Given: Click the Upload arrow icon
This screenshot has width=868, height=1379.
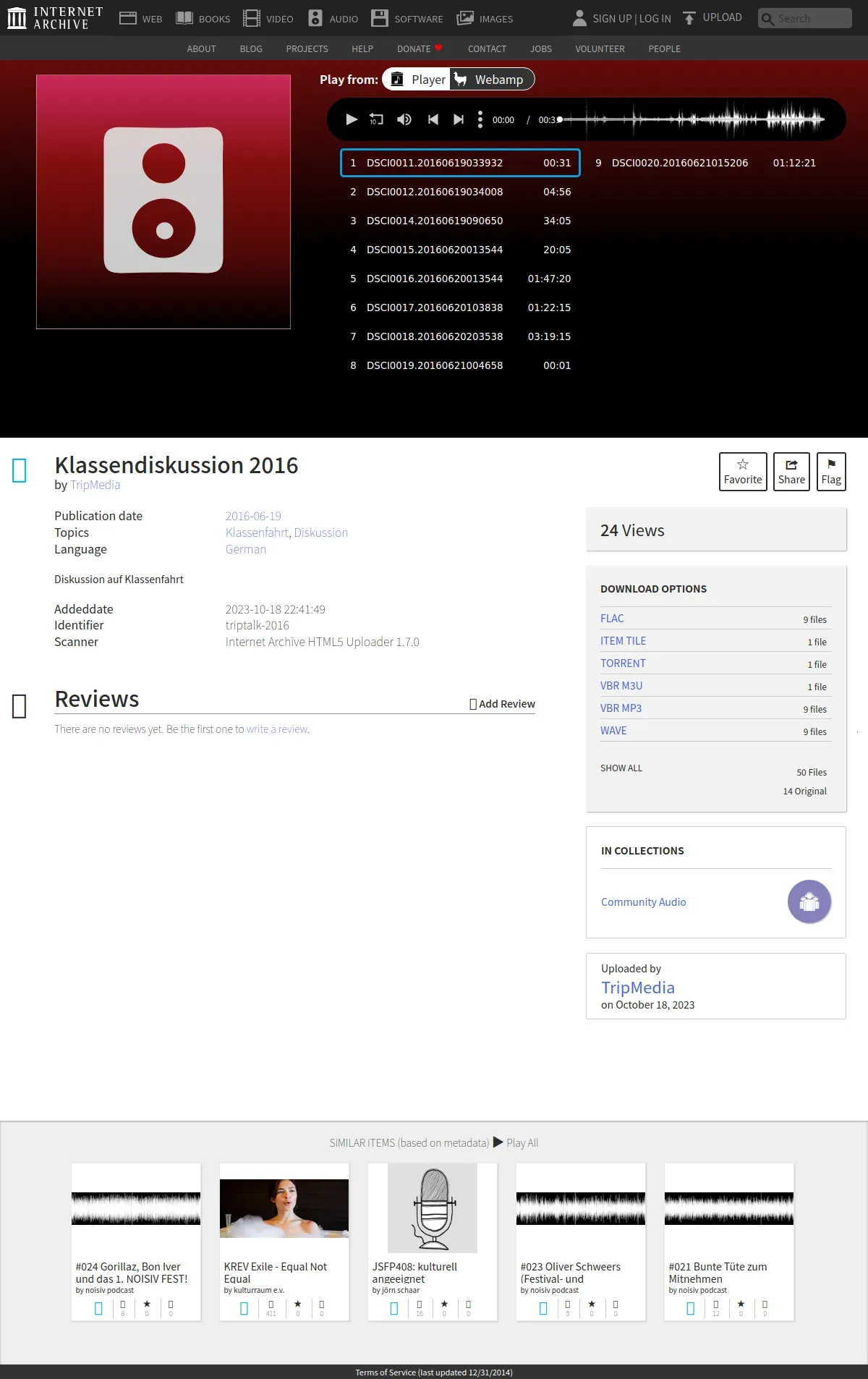Looking at the screenshot, I should pos(689,17).
